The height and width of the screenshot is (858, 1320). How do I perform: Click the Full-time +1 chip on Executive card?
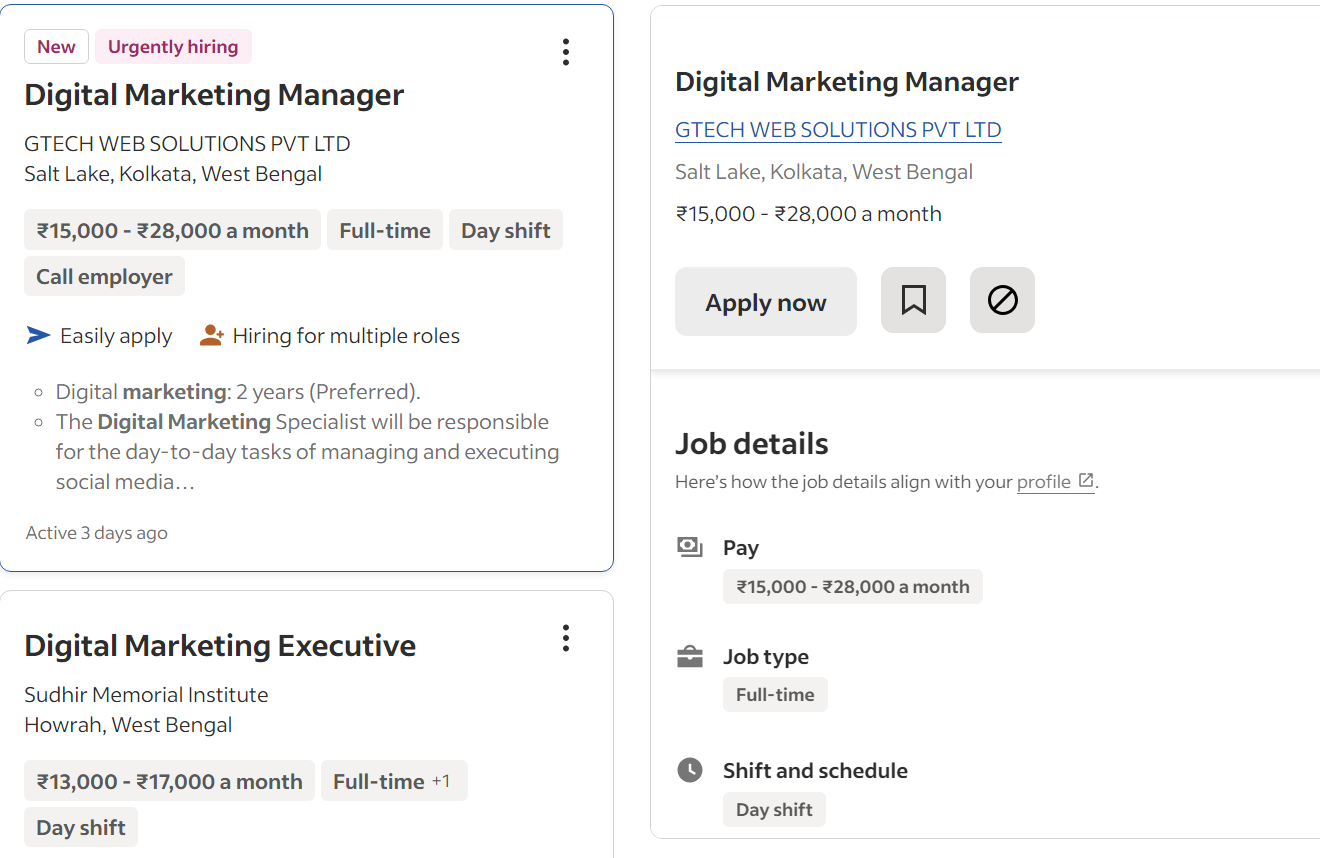point(394,782)
